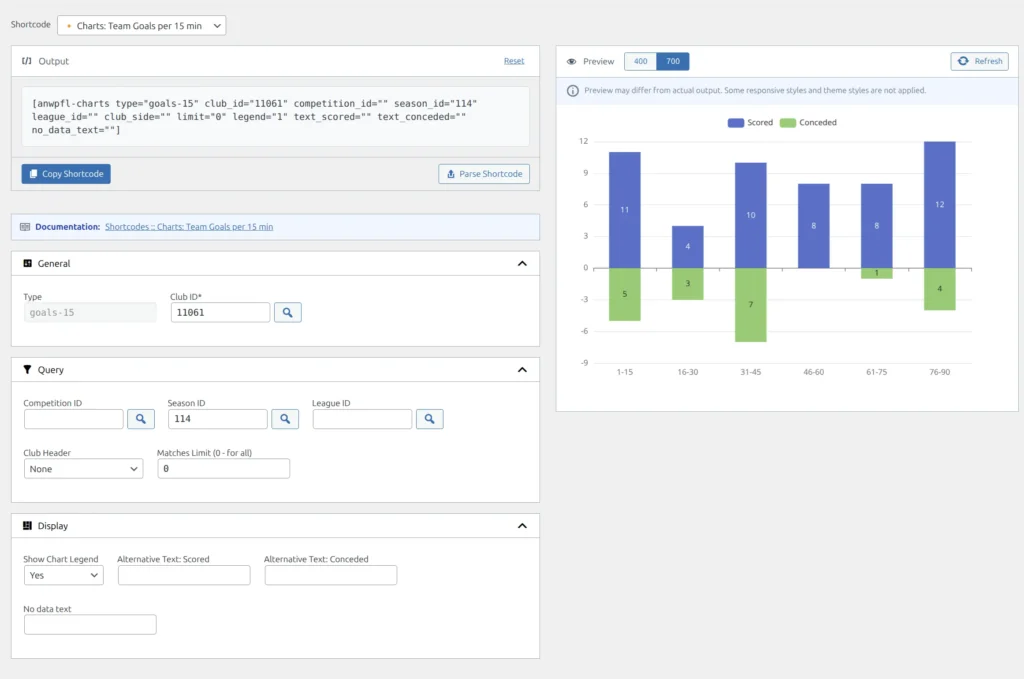
Task: Click the Copy Shortcode button
Action: tap(66, 174)
